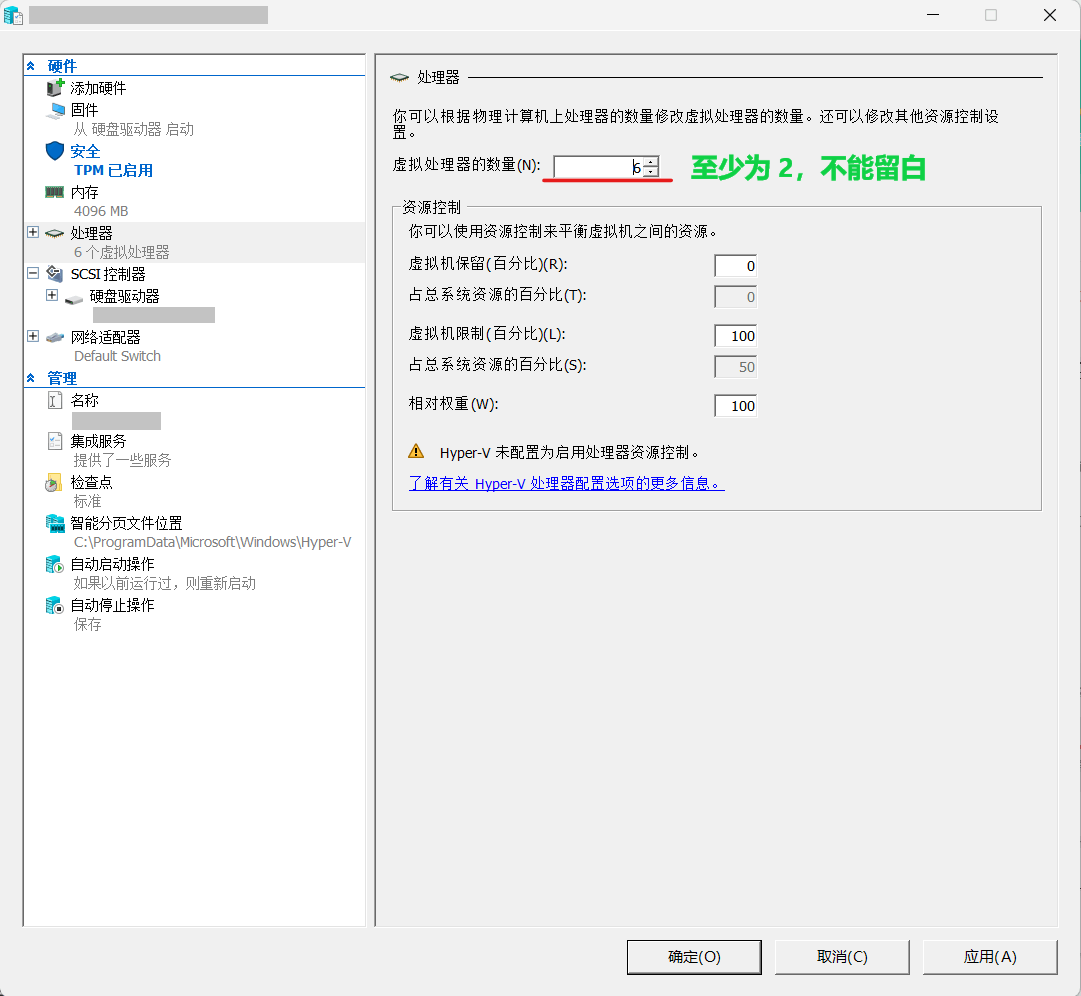The width and height of the screenshot is (1081, 996).
Task: Click the 'TPM 已启用' status text
Action: click(x=113, y=170)
